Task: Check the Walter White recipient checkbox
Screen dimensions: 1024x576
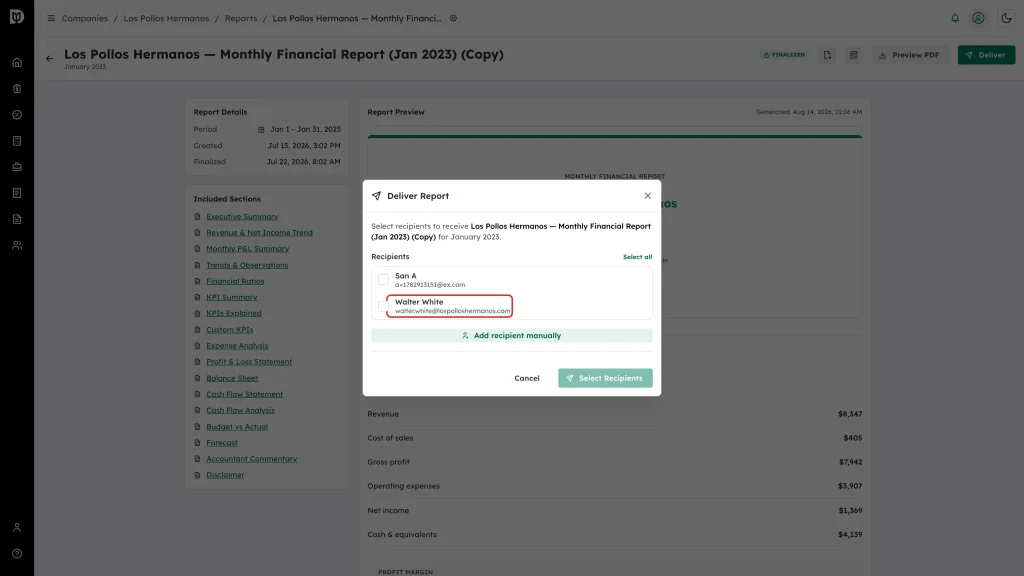Action: point(383,306)
